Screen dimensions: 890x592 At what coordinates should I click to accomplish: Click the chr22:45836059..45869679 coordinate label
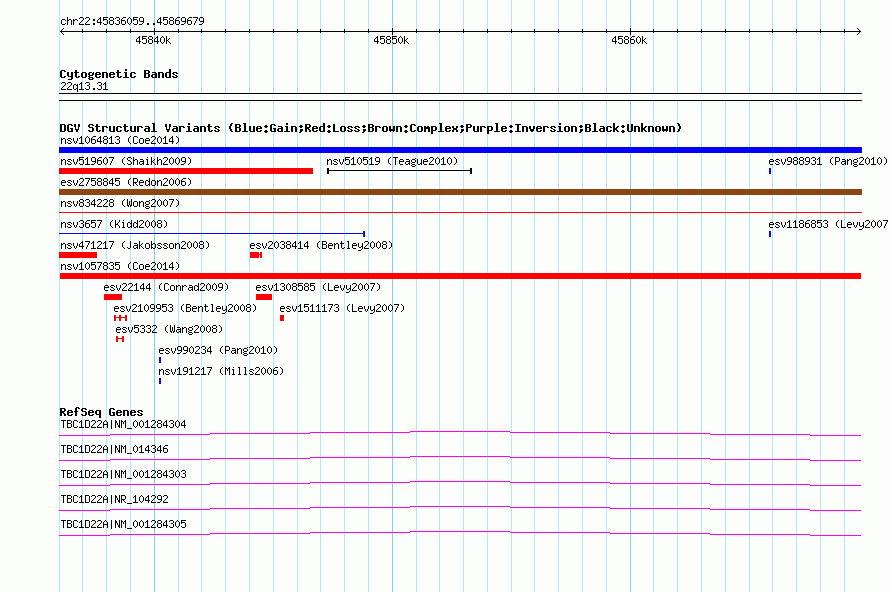pos(132,21)
